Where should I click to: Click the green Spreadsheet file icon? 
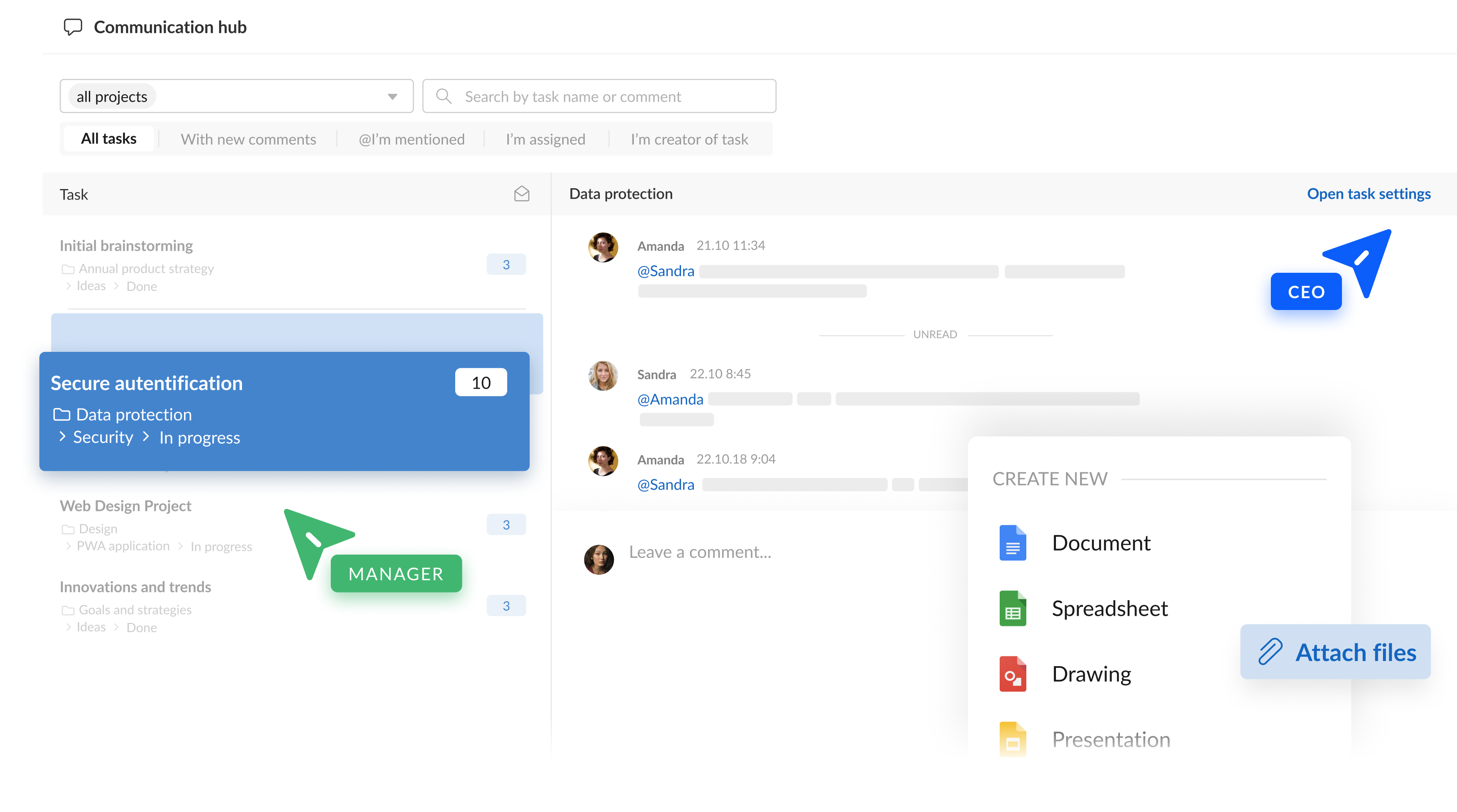(1012, 609)
